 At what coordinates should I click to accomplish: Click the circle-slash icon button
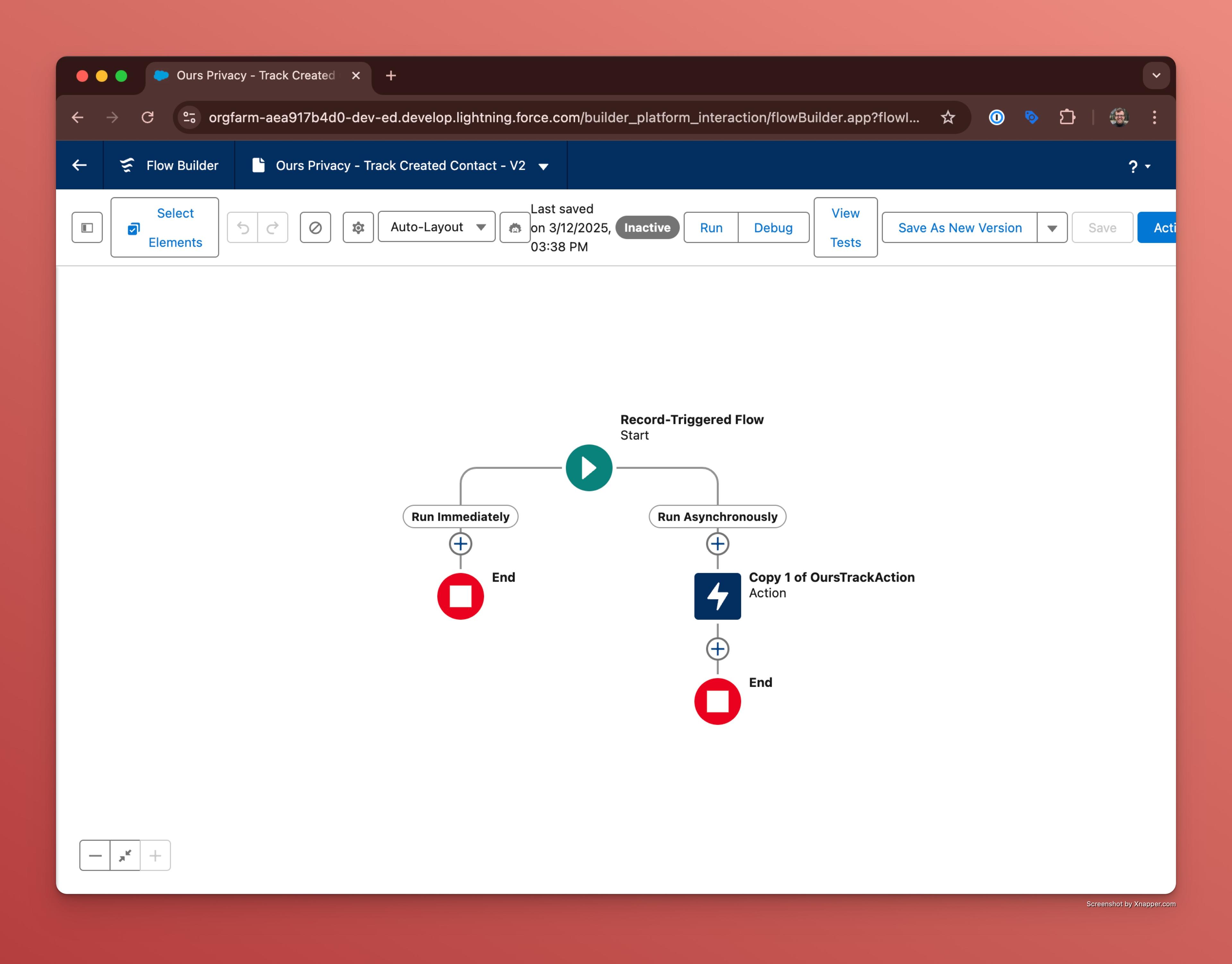click(315, 227)
